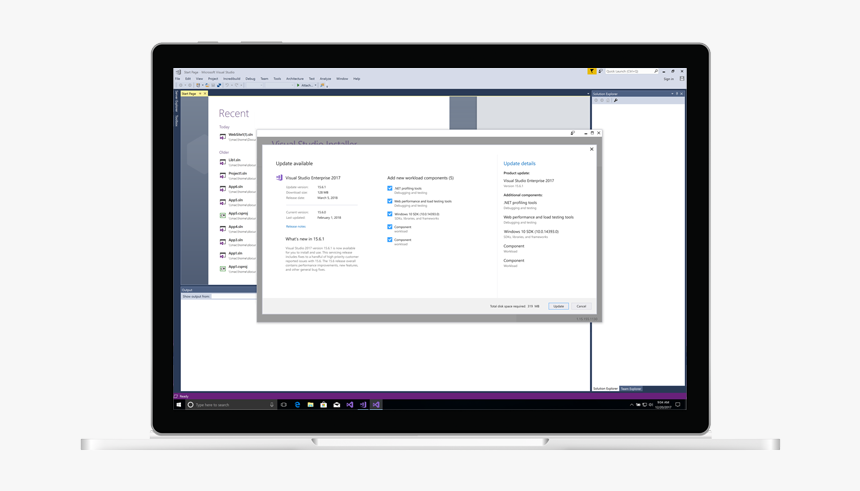Switch to the Solution Explorer bottom tab
This screenshot has width=860, height=491.
[x=606, y=388]
